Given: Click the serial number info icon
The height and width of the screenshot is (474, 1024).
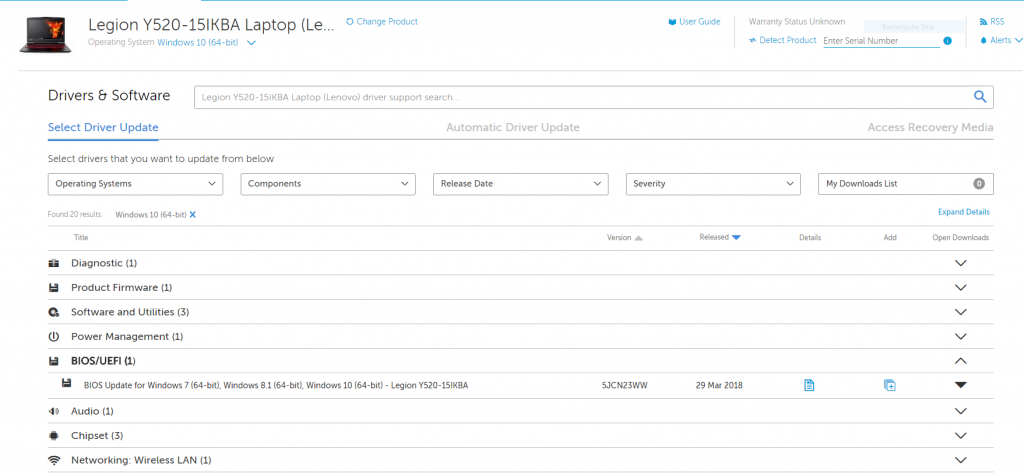Looking at the screenshot, I should 947,40.
